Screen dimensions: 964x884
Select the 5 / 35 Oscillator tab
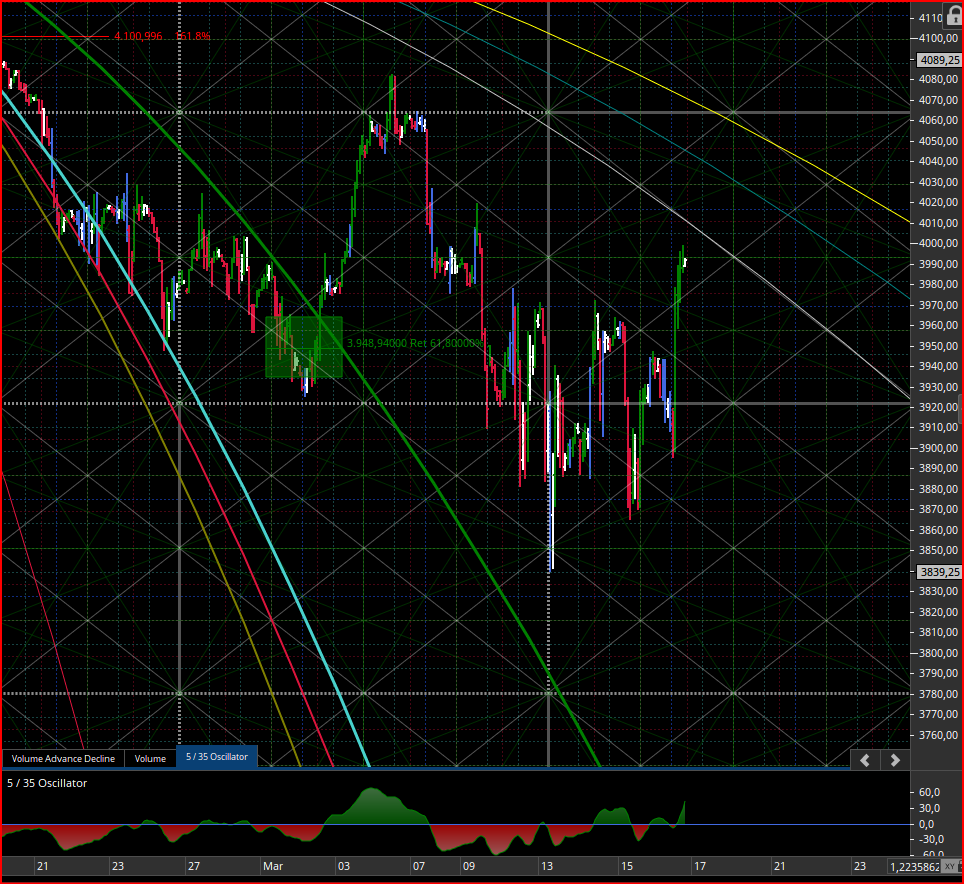pos(216,757)
